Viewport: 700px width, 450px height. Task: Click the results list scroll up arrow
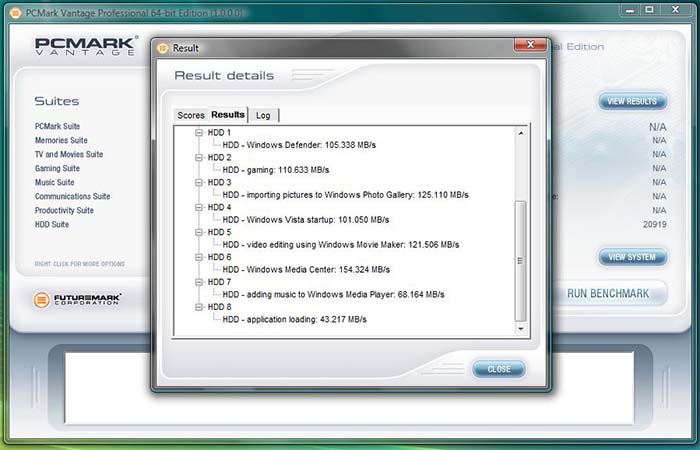pyautogui.click(x=521, y=133)
